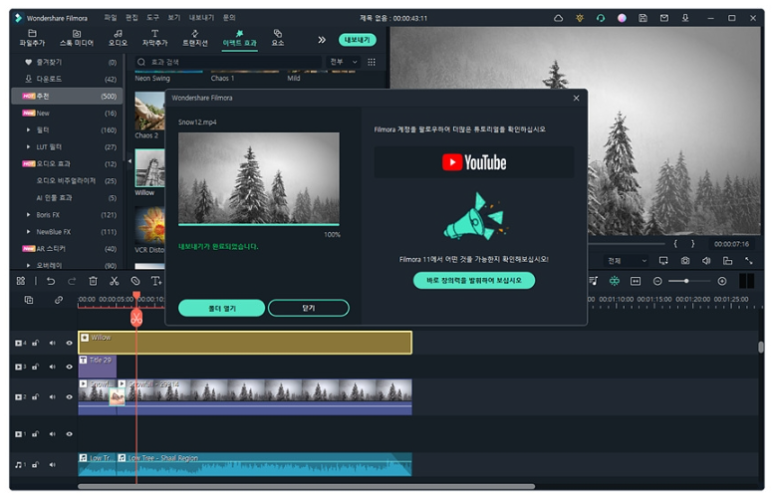Open the 트랜지션 tab
773x496 pixels.
point(195,38)
